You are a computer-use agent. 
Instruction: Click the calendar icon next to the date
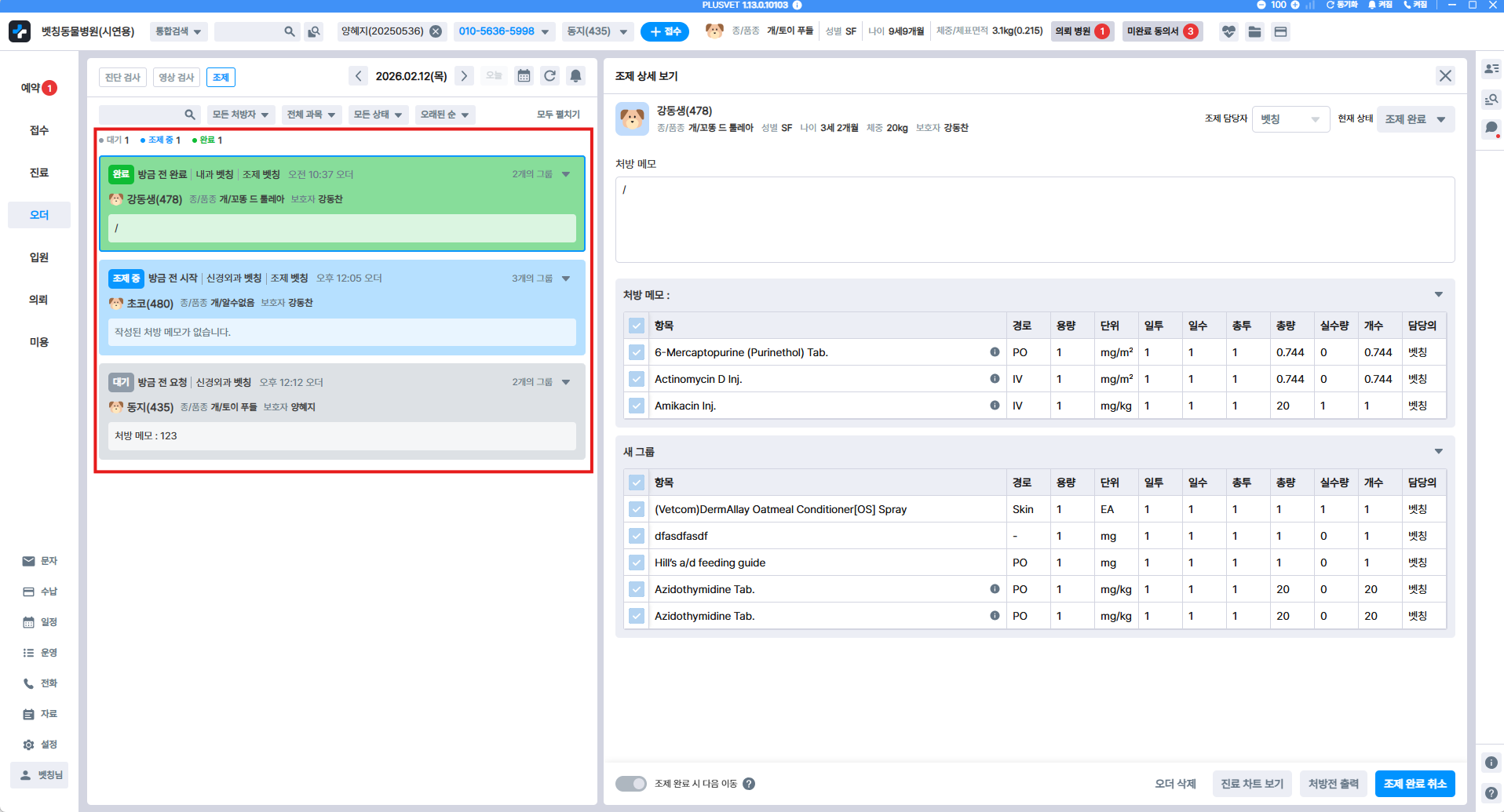[524, 76]
